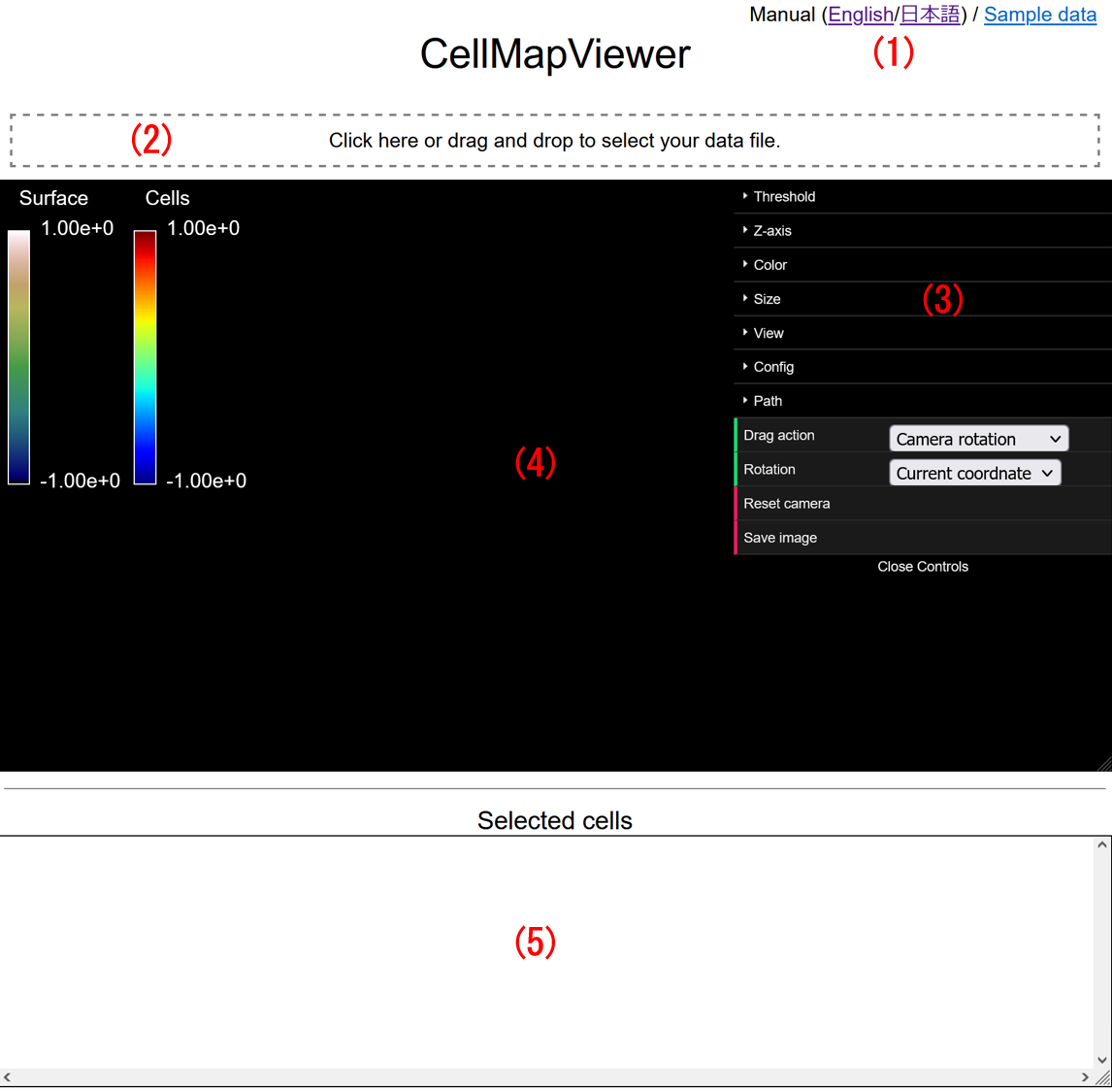Download the Sample data
This screenshot has width=1112, height=1092.
click(x=1039, y=15)
